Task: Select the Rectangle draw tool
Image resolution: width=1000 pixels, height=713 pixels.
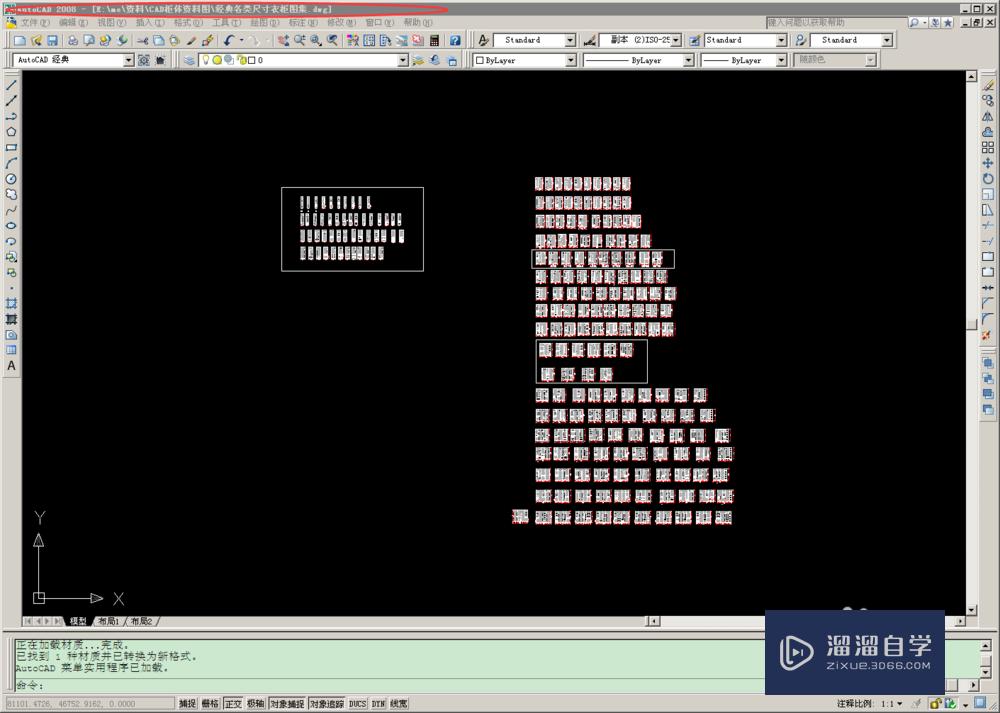Action: click(11, 147)
